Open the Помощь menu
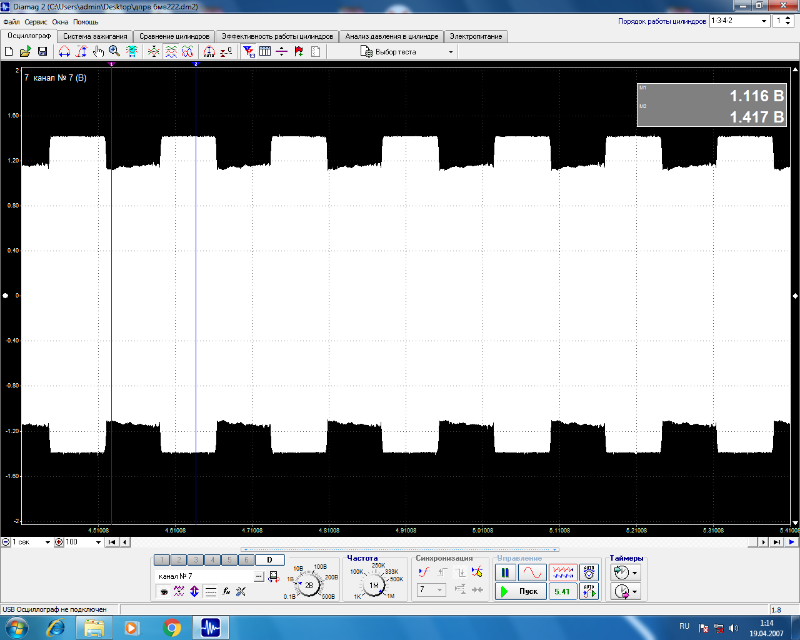Image resolution: width=800 pixels, height=640 pixels. point(86,22)
